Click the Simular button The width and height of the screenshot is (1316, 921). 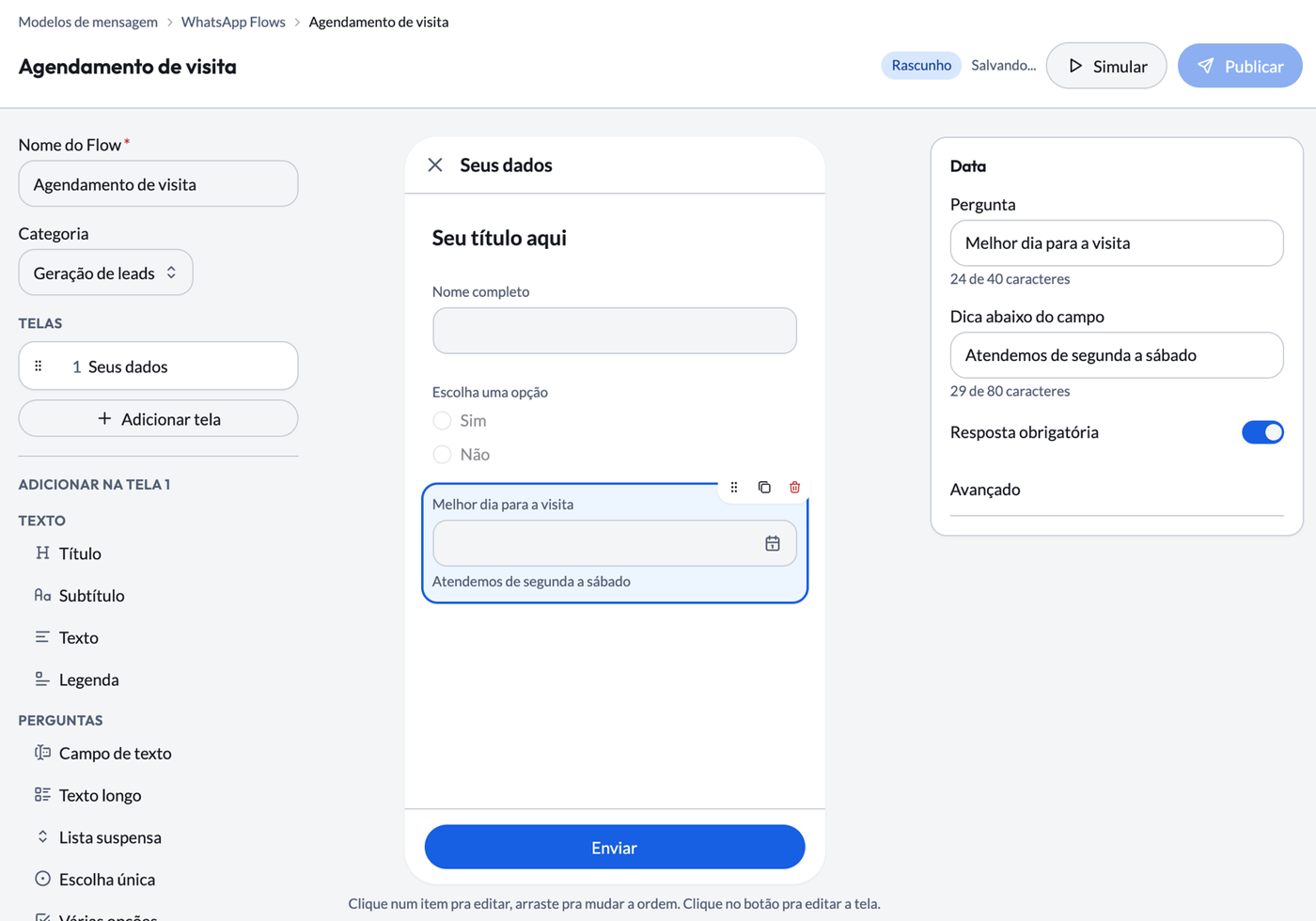point(1106,66)
